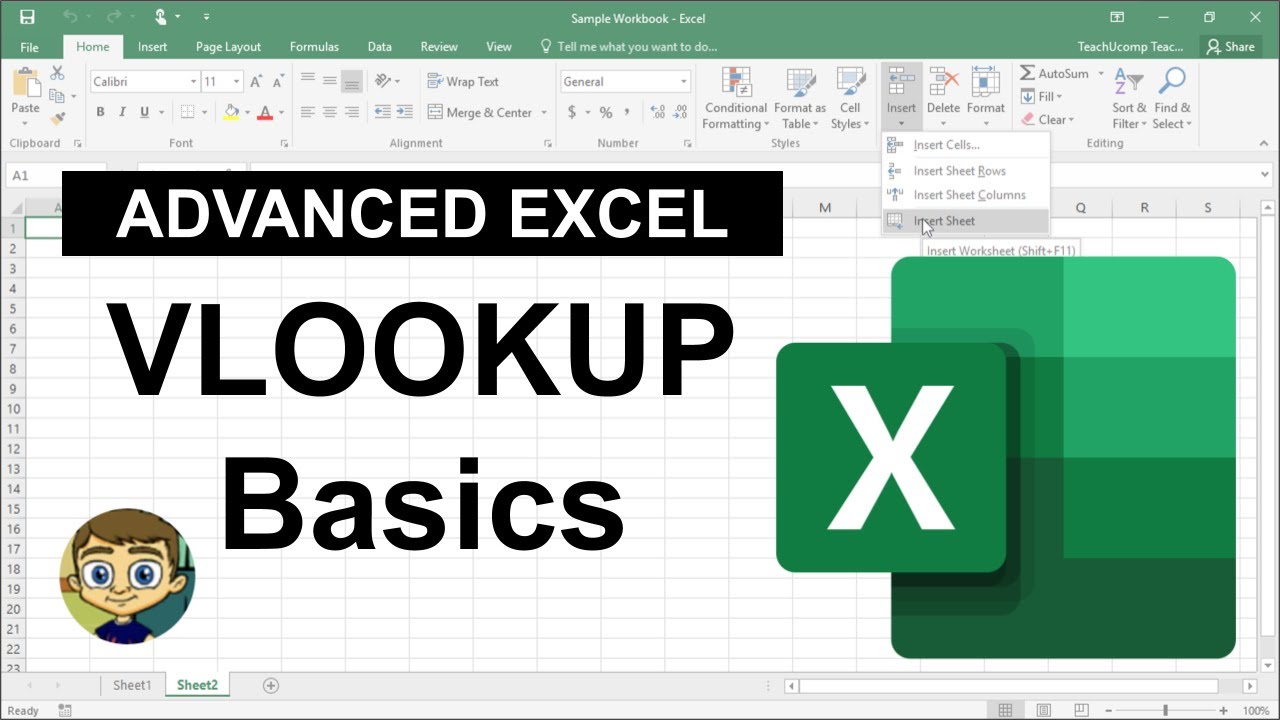The image size is (1280, 720).
Task: Toggle Middle Align vertical alignment
Action: [x=329, y=81]
